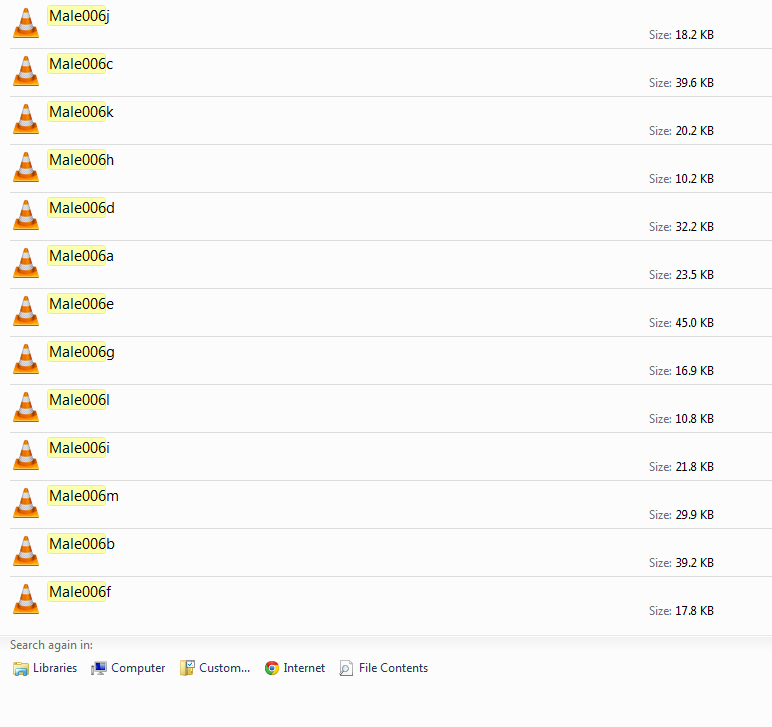
Task: Click the size value 23.5 KB
Action: click(x=694, y=275)
